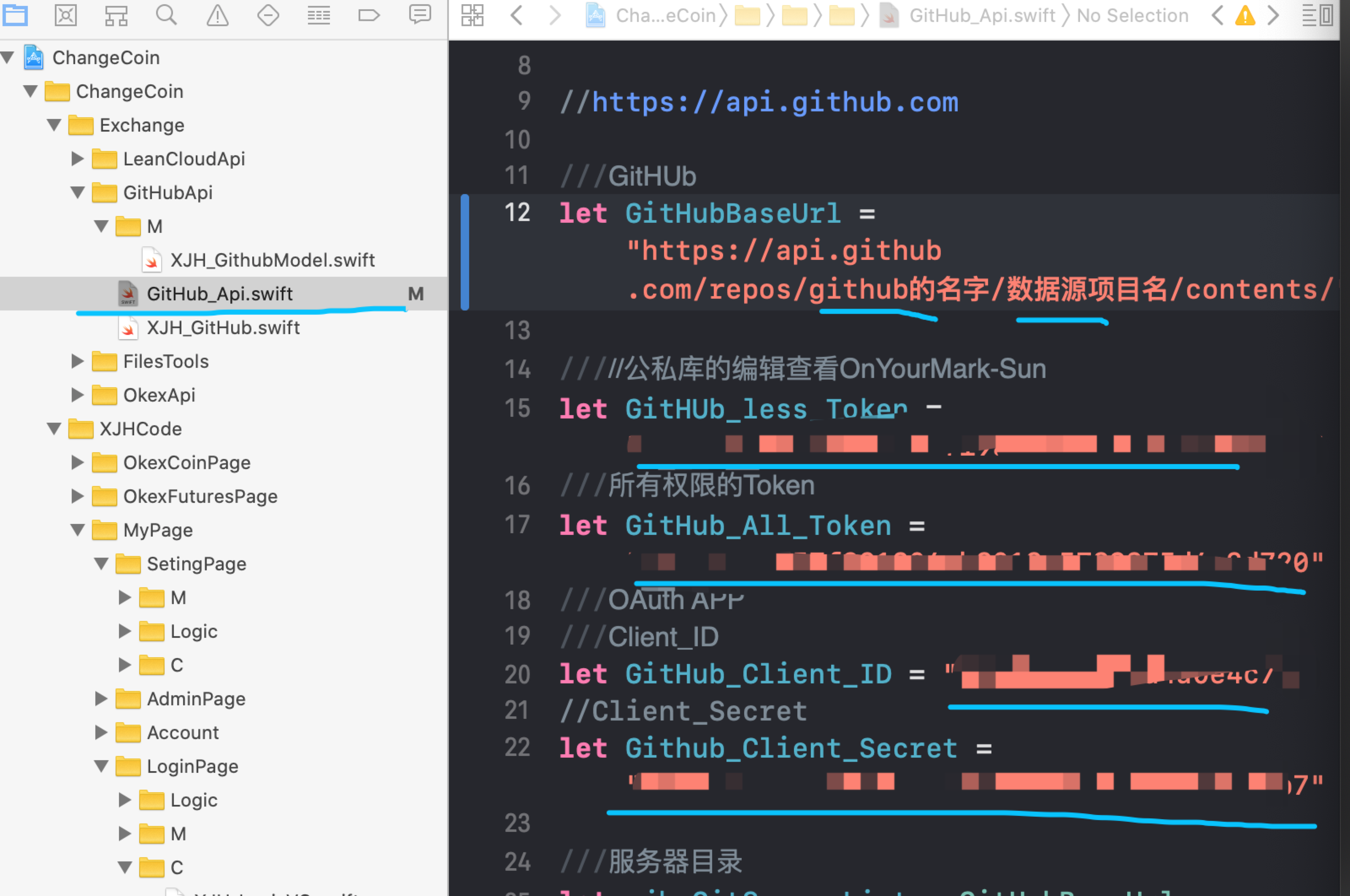Click Cha...eCoin project in jump bar
This screenshot has width=1350, height=896.
pyautogui.click(x=651, y=16)
